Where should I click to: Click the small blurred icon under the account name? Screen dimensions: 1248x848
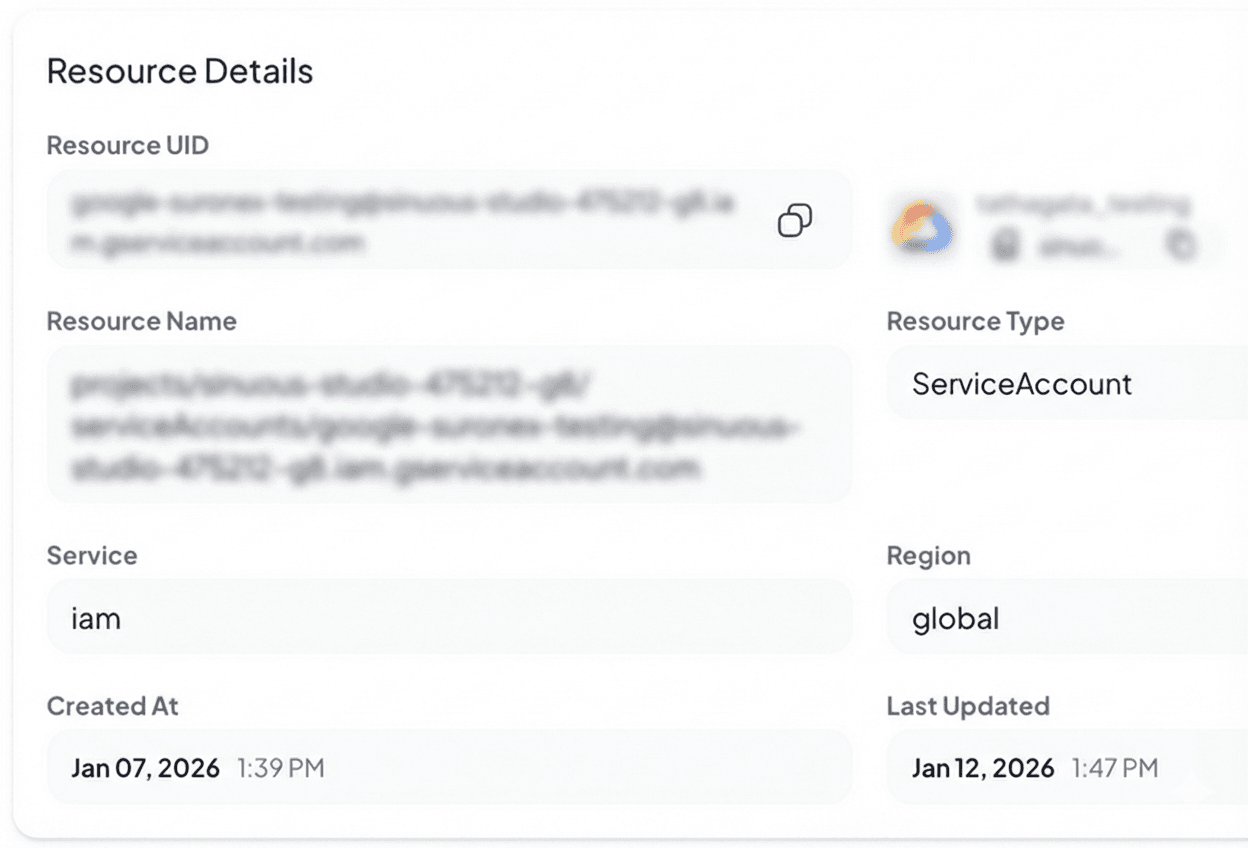point(1004,245)
